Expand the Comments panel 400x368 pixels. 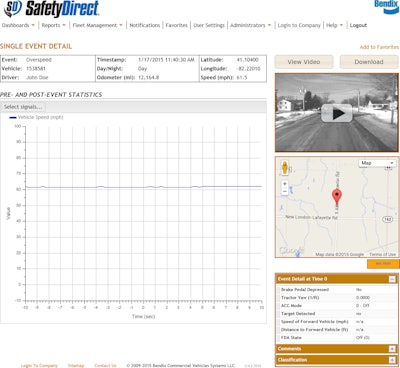pyautogui.click(x=392, y=349)
